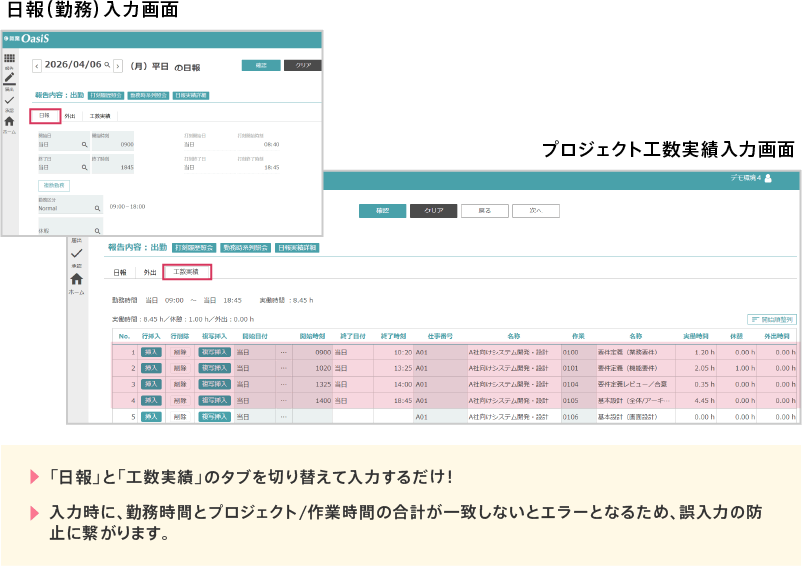802x566 pixels.
Task: Open 勤務時系列照会 in the project man-hour window
Action: point(245,248)
